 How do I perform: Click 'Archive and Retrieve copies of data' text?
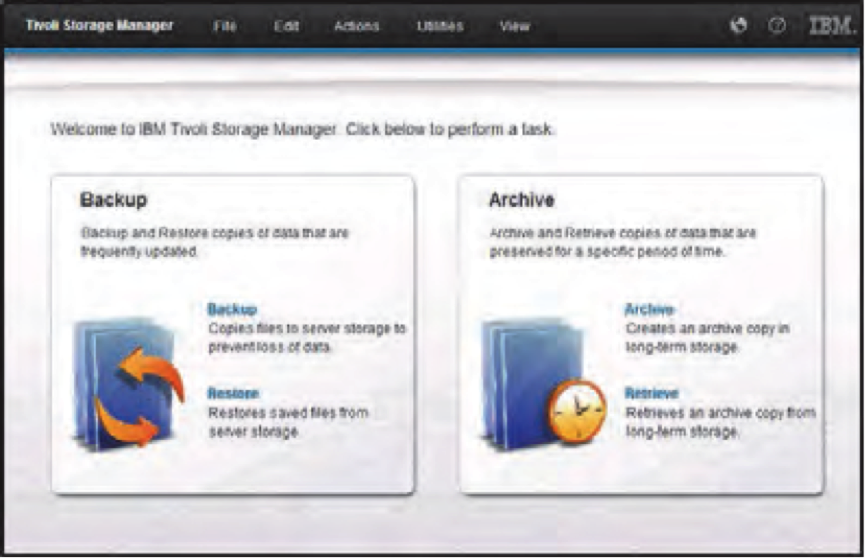click(x=622, y=242)
